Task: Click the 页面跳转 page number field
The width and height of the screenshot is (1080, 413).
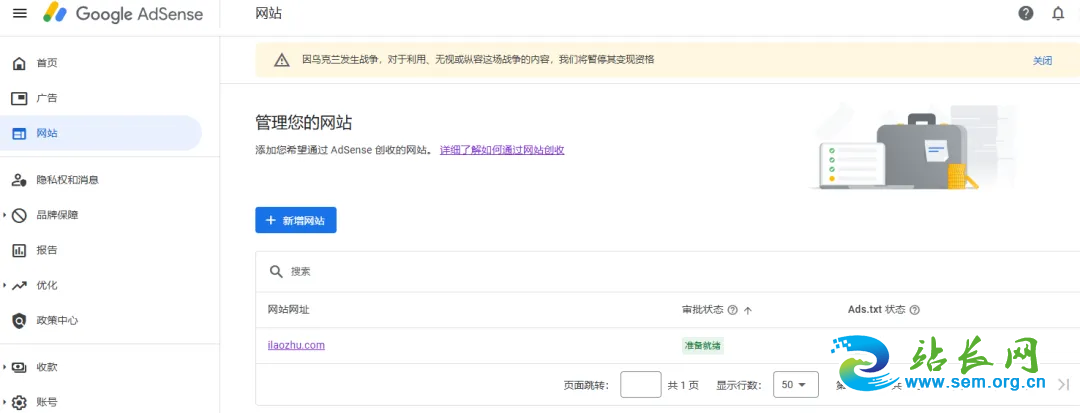Action: [x=641, y=385]
